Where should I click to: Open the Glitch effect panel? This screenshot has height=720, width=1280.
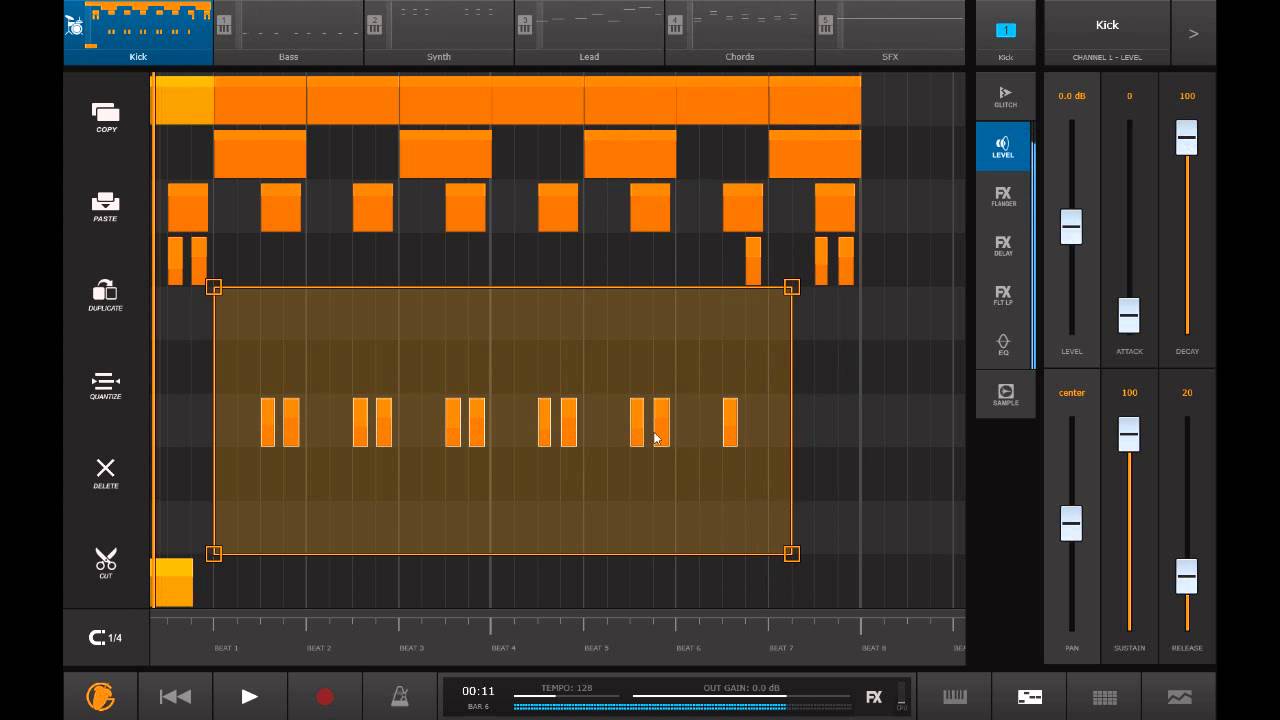1005,97
